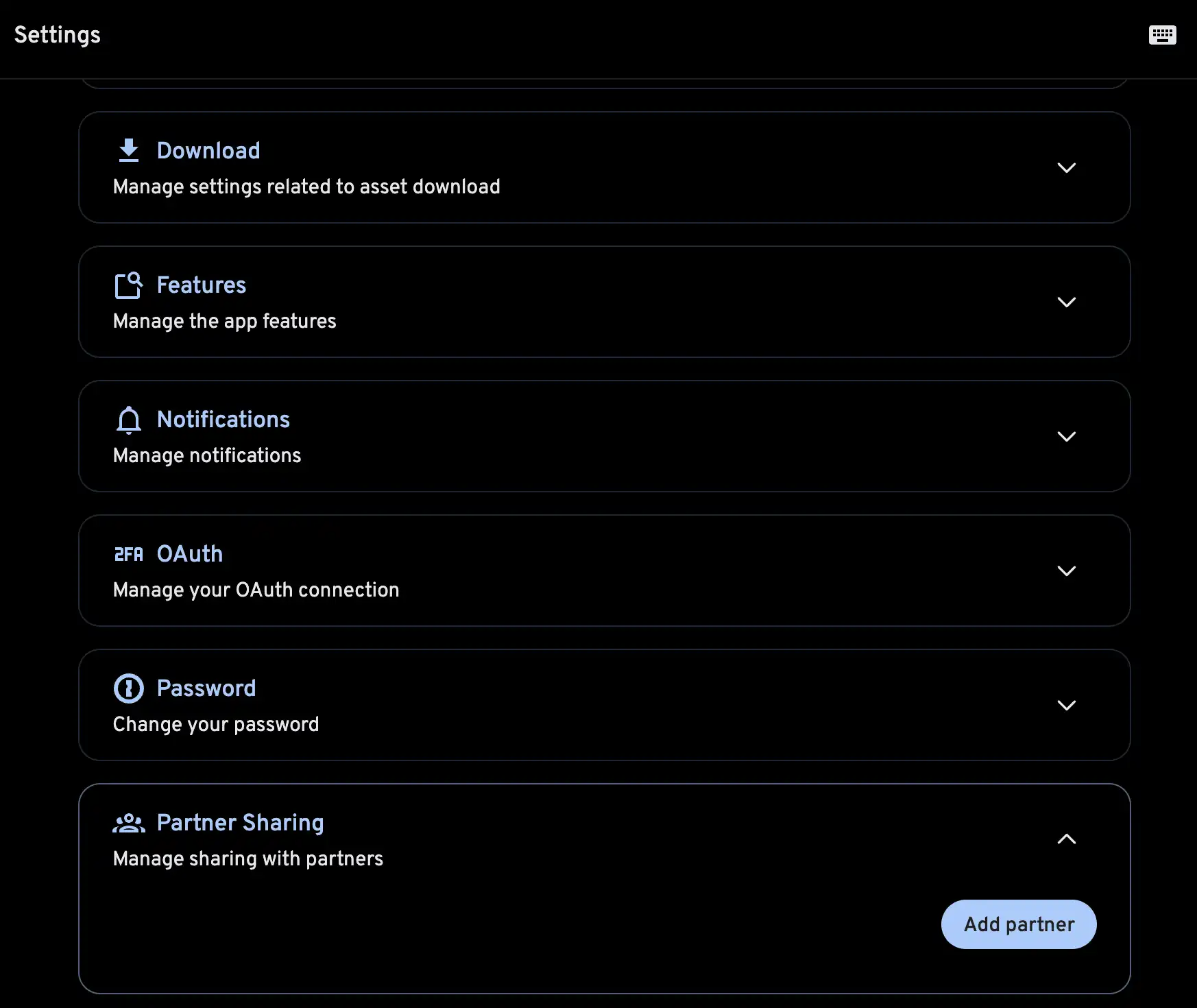Image resolution: width=1197 pixels, height=1008 pixels.
Task: Click Manage sharing with partners text
Action: coord(247,859)
